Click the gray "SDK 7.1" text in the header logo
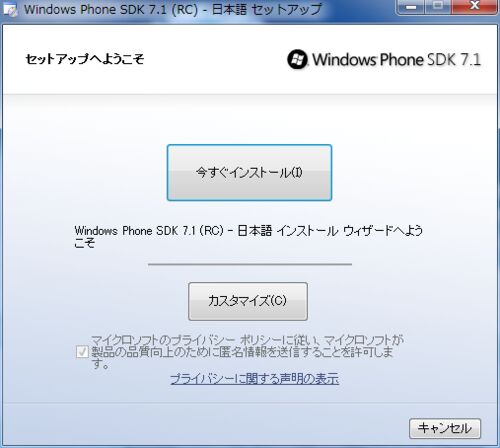 [x=454, y=60]
